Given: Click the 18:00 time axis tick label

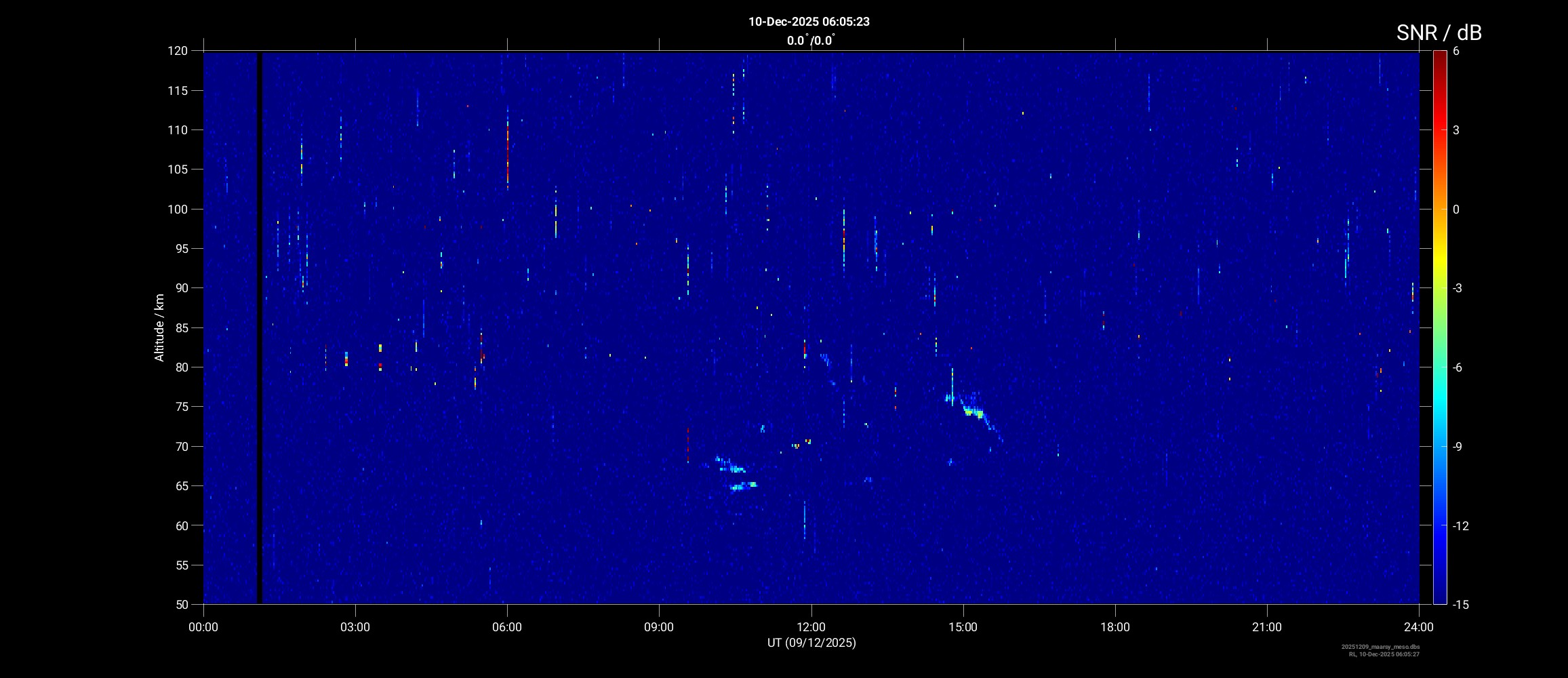Looking at the screenshot, I should click(x=1114, y=627).
